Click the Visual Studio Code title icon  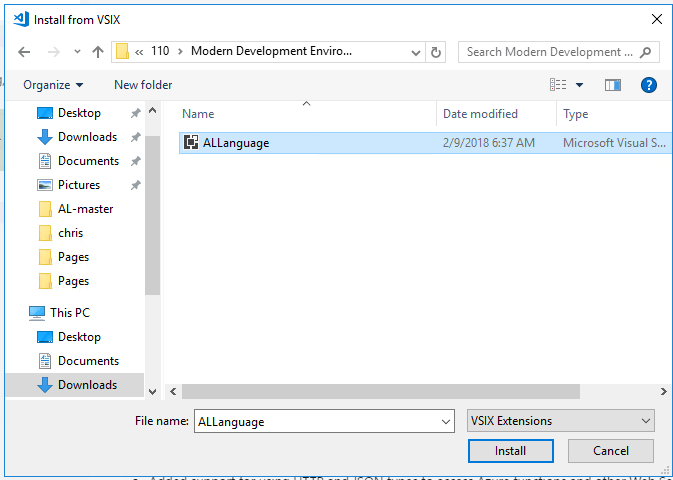[x=21, y=19]
